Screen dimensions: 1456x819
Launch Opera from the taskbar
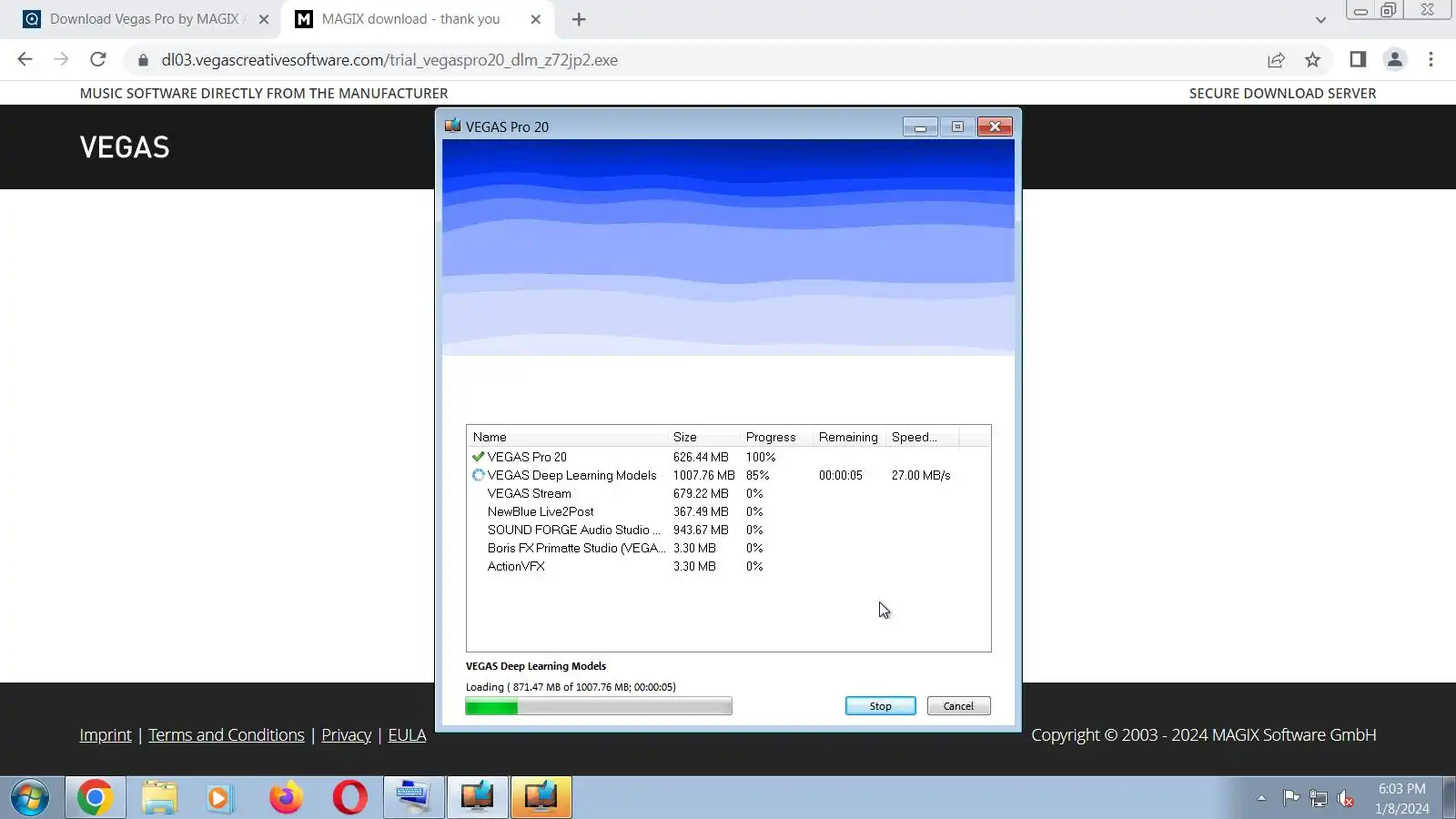[349, 798]
